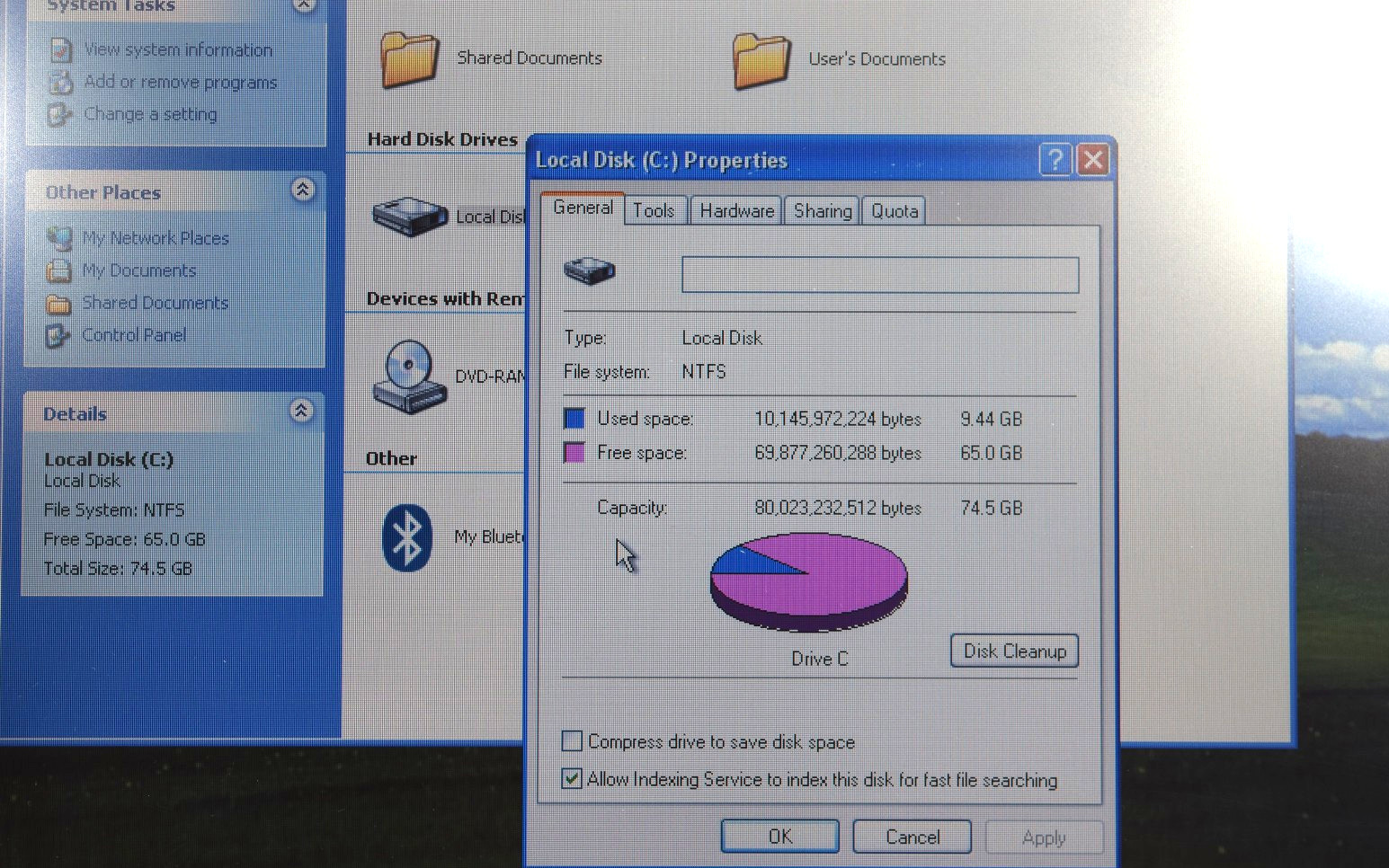Viewport: 1389px width, 868px height.
Task: Collapse the Details panel
Action: coord(301,412)
